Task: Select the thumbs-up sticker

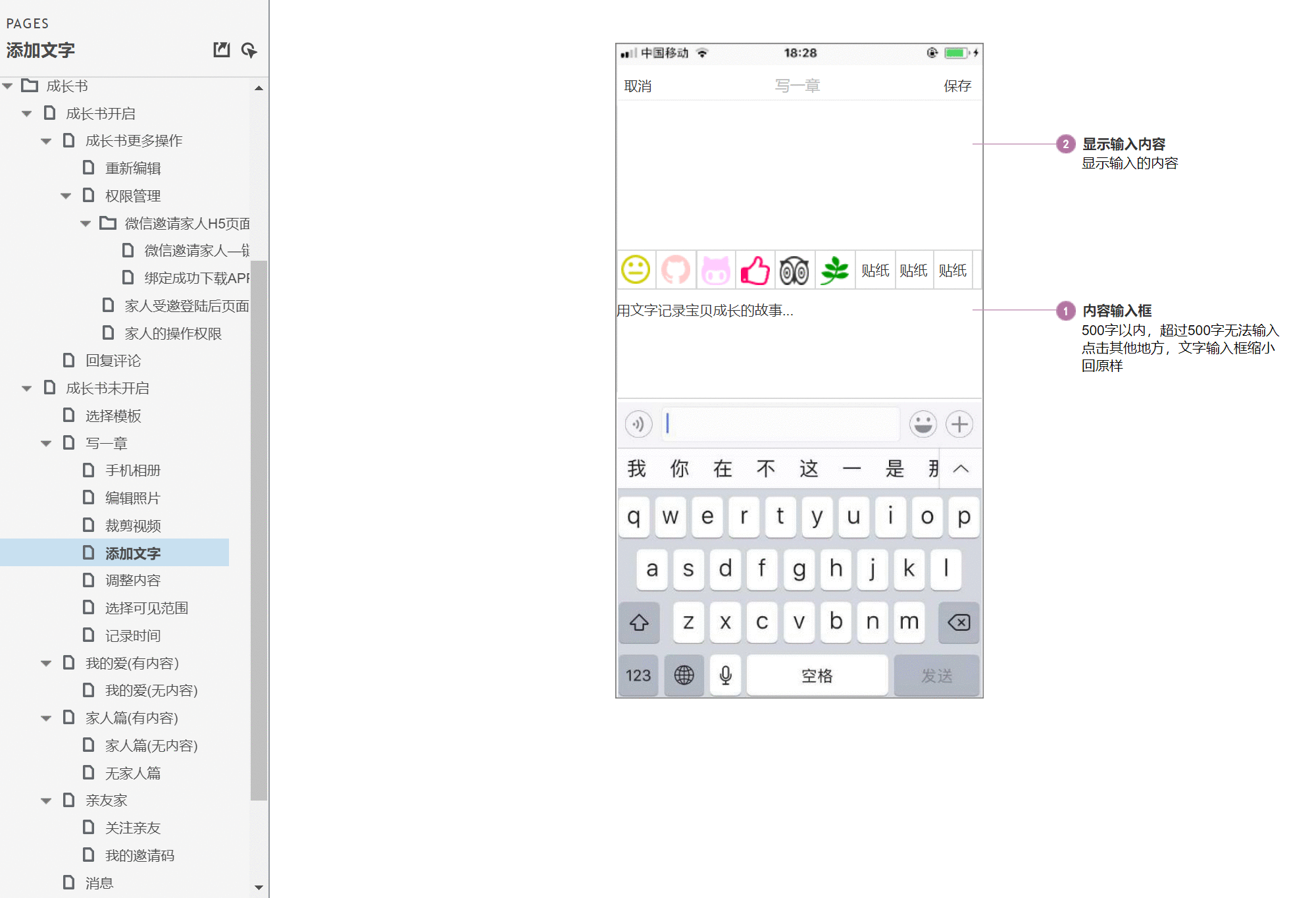Action: click(x=755, y=270)
